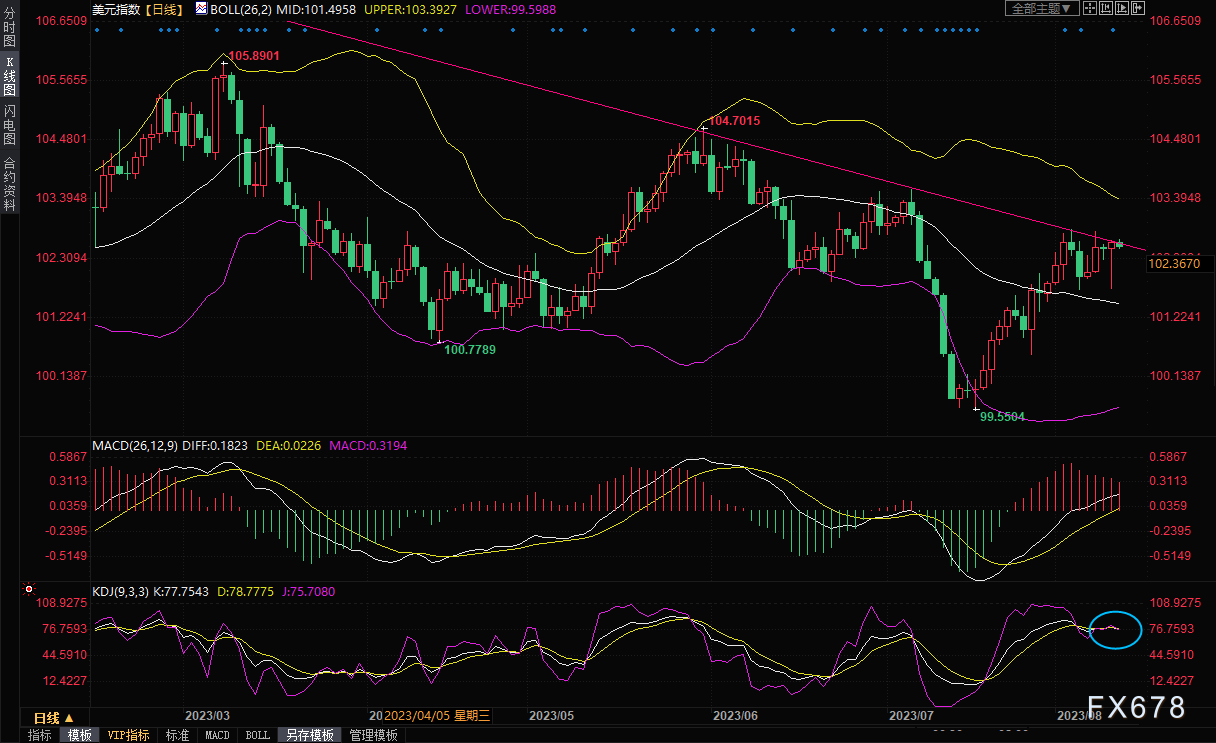Click the red KDJ indicator marker icon
This screenshot has width=1216, height=743.
(x=28, y=591)
